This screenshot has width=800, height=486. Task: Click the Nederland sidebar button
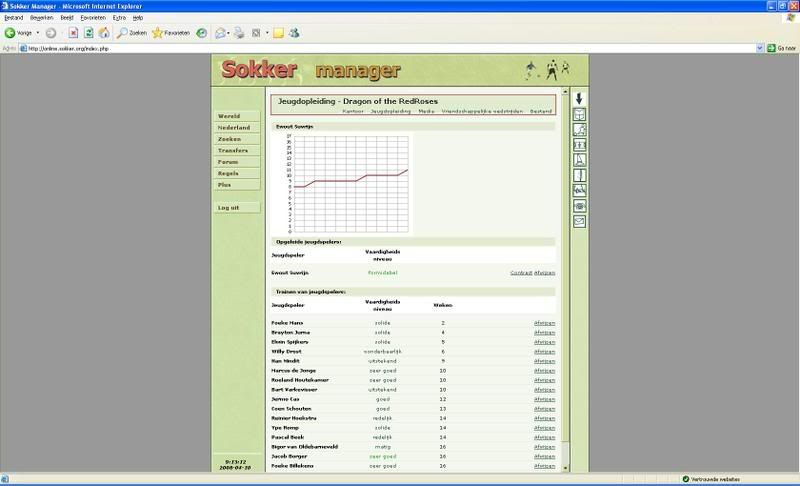[237, 127]
